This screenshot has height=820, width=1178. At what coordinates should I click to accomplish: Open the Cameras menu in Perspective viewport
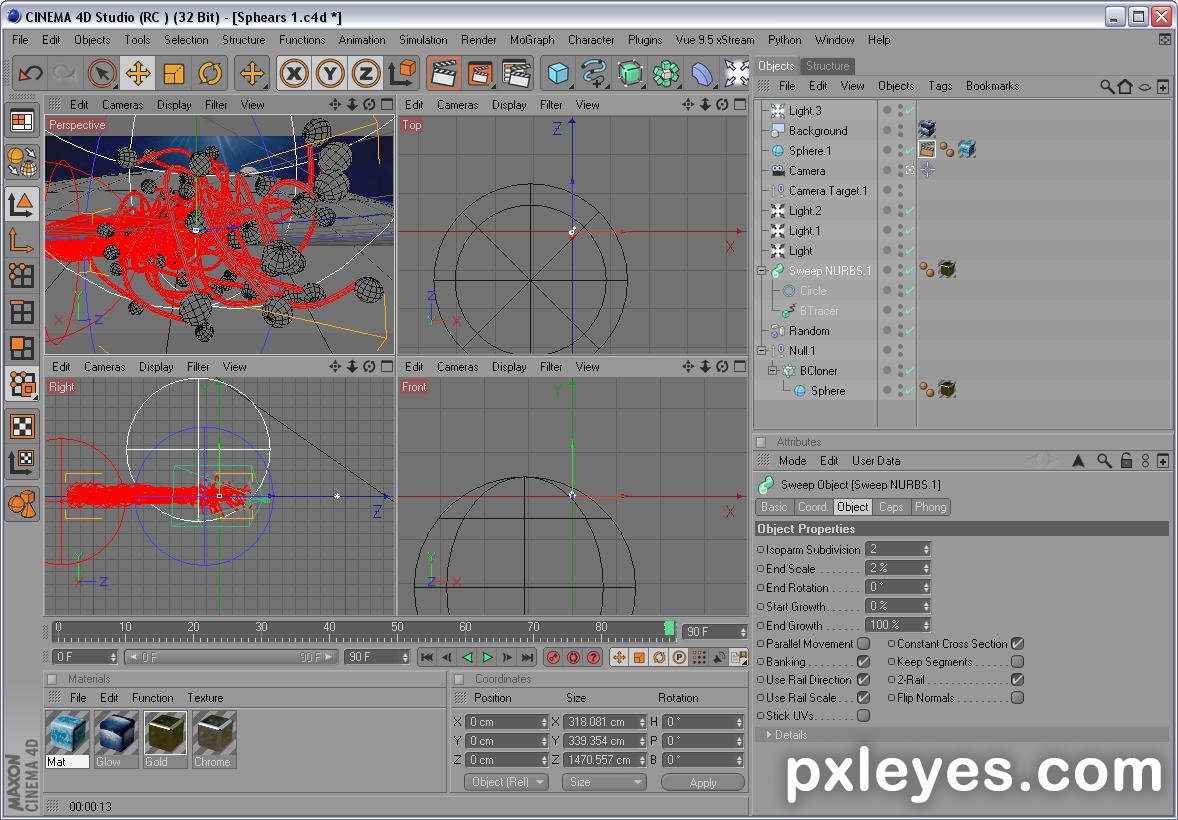(122, 105)
